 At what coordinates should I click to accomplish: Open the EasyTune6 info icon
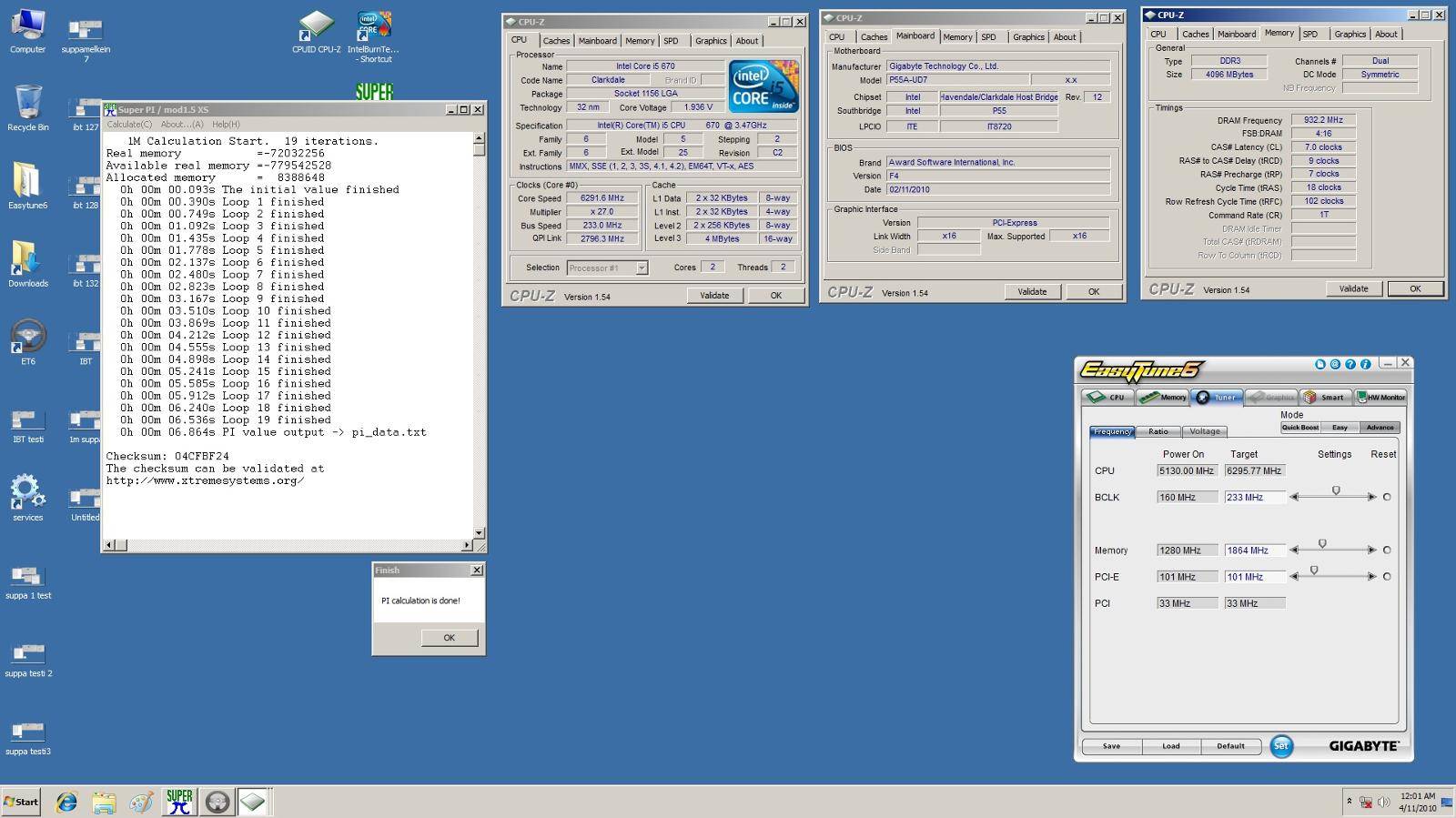point(1366,364)
